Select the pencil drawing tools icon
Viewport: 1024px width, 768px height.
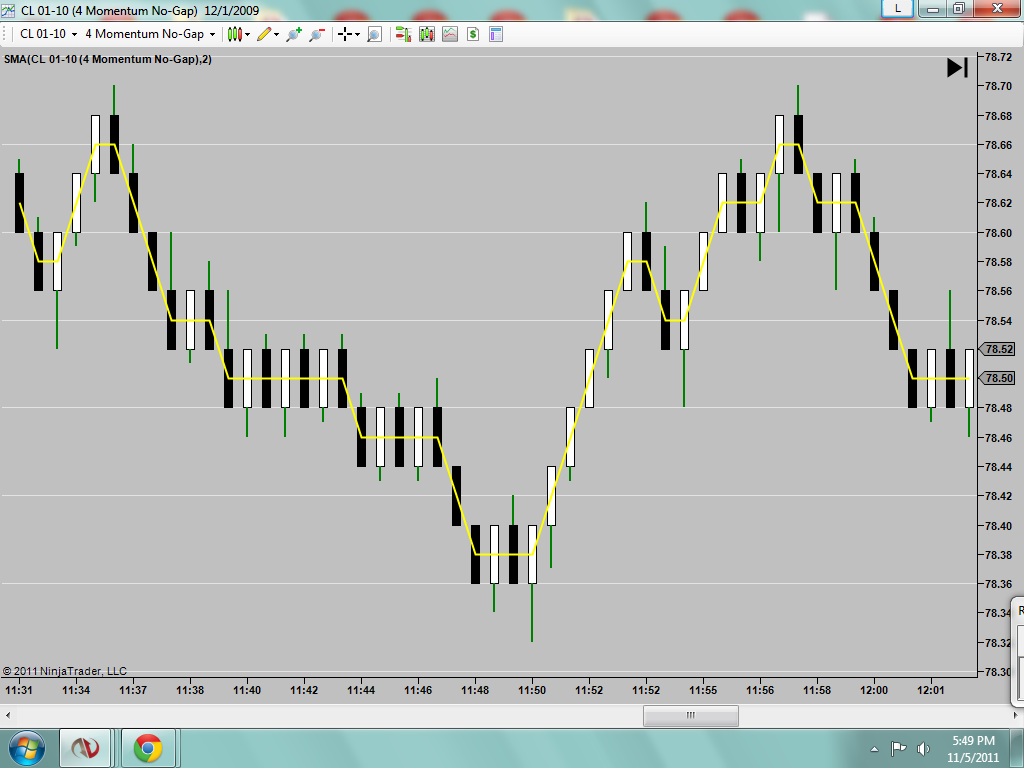(264, 34)
